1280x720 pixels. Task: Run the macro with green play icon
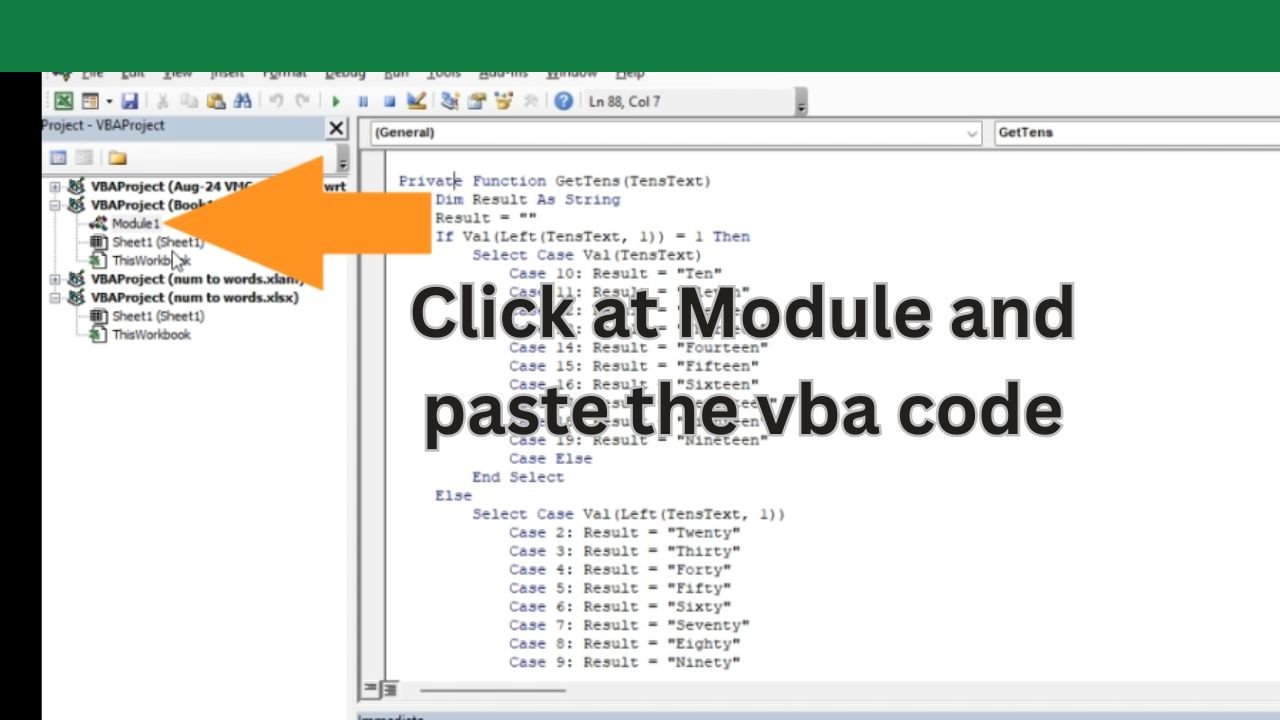(x=336, y=101)
